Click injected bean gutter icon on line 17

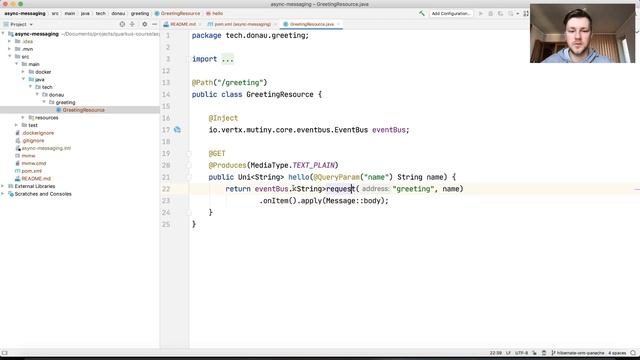[x=177, y=130]
